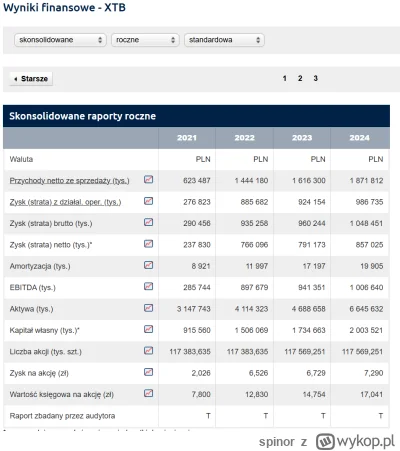
Task: Select the 2024 column header
Action: [360, 138]
